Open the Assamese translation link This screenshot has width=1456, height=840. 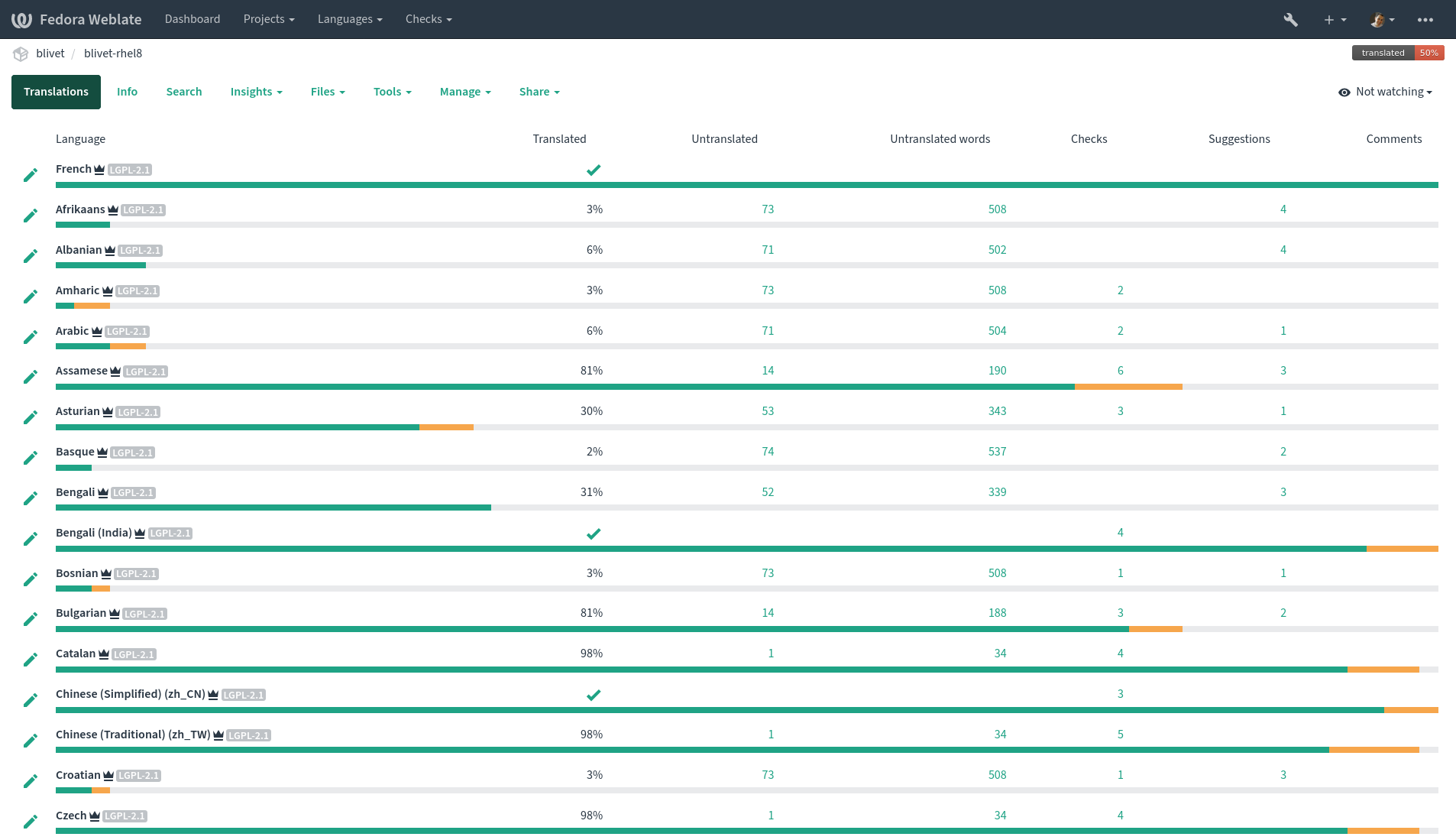point(82,371)
